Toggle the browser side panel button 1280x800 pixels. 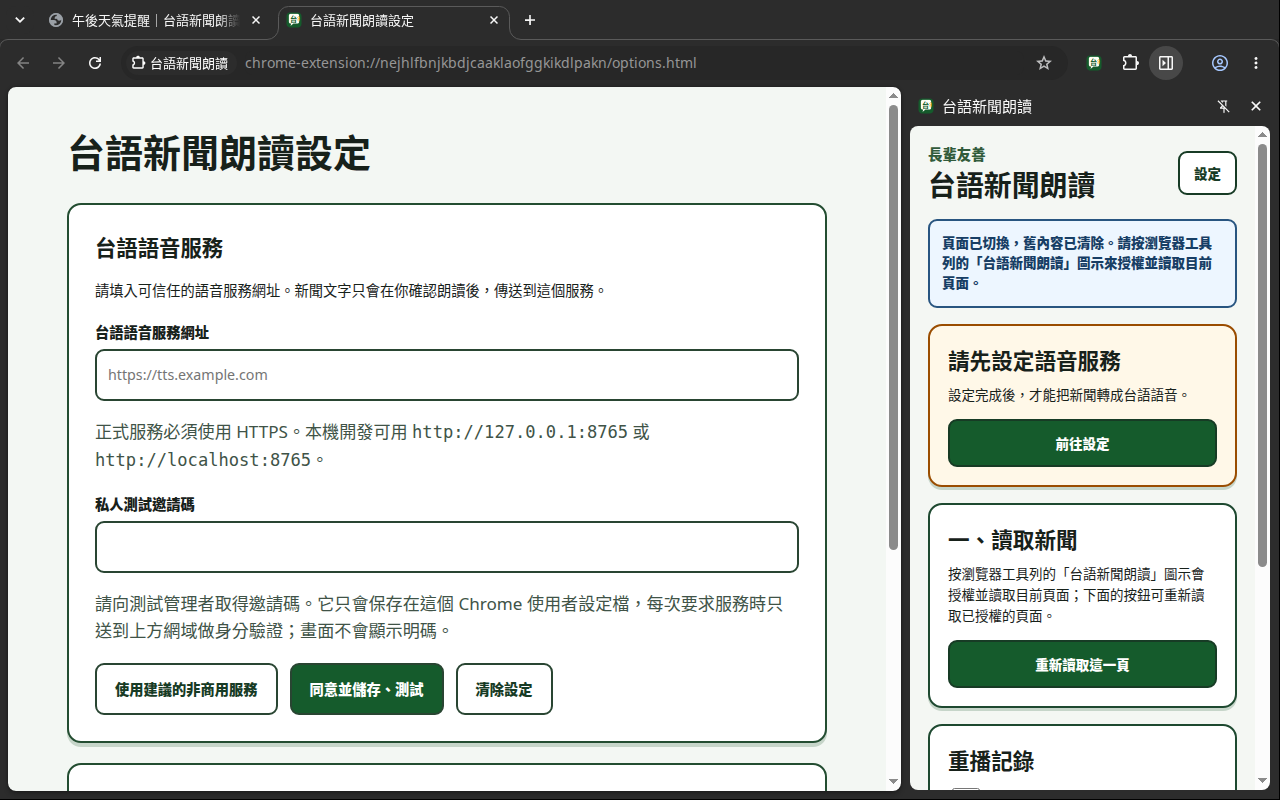[1166, 63]
